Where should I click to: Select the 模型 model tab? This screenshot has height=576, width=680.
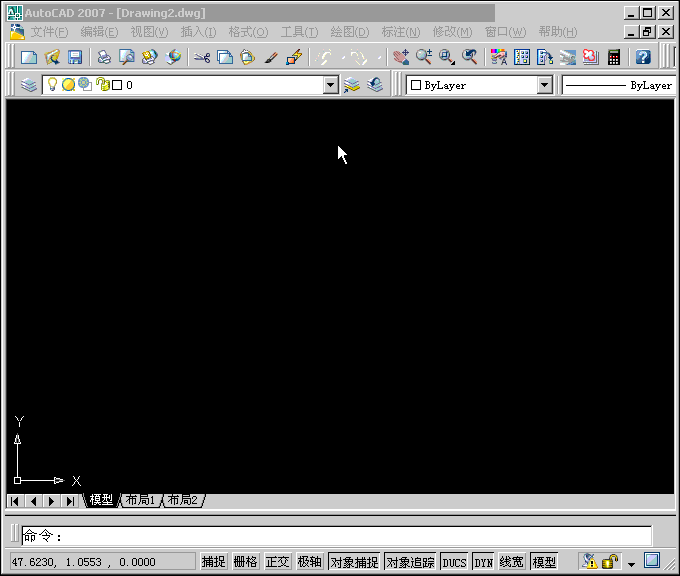point(101,500)
